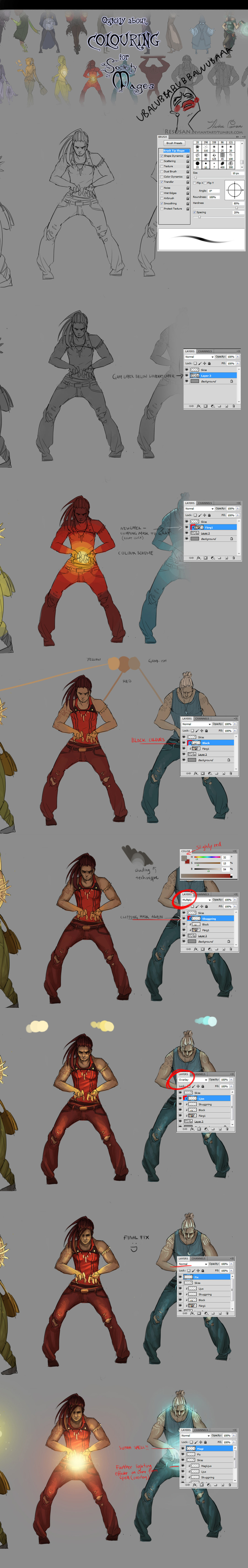Click fx layer style icon in Layer 3 highlighted panel
This screenshot has width=248, height=1568.
tap(199, 406)
